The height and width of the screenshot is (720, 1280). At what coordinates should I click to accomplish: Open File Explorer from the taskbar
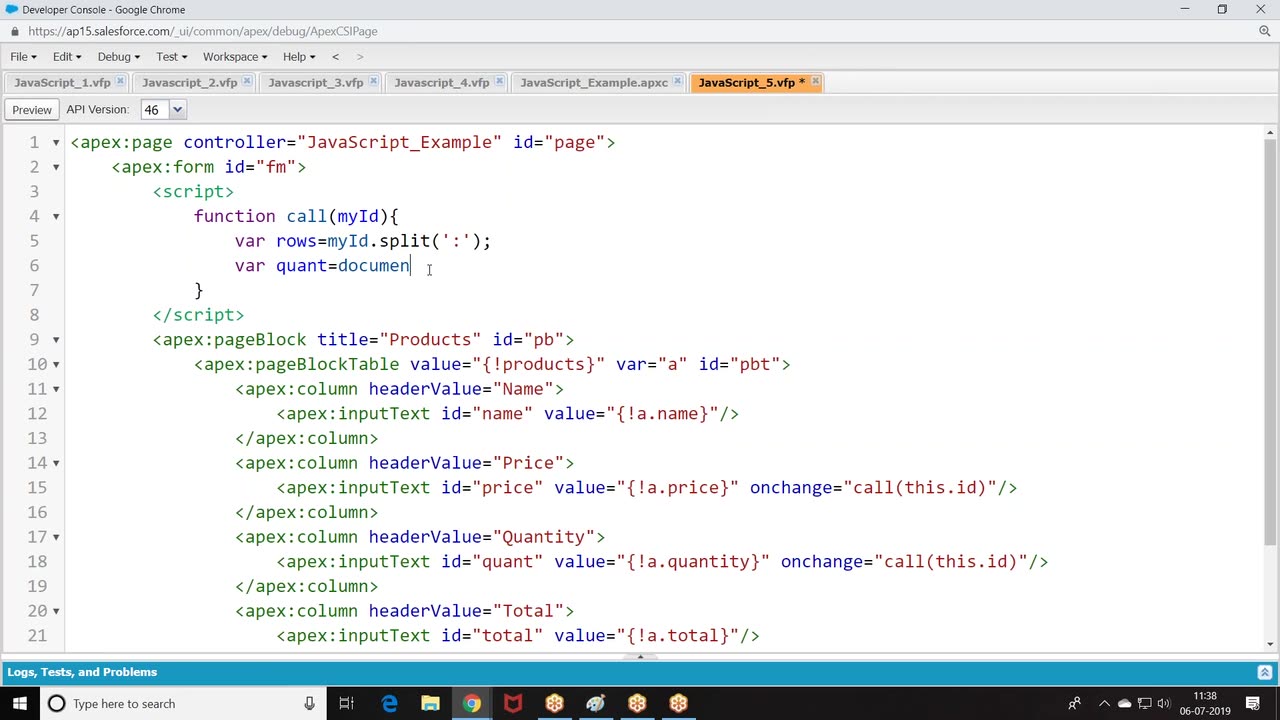(430, 703)
